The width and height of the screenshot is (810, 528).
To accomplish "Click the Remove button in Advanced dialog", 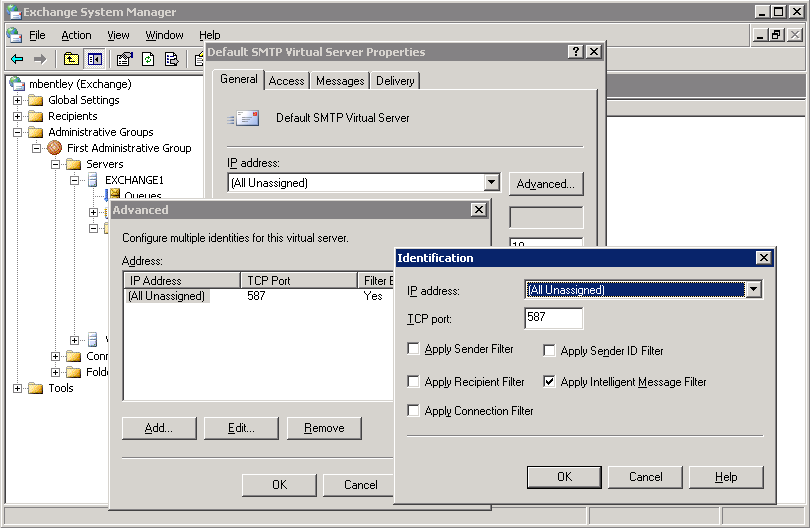I will tap(324, 428).
